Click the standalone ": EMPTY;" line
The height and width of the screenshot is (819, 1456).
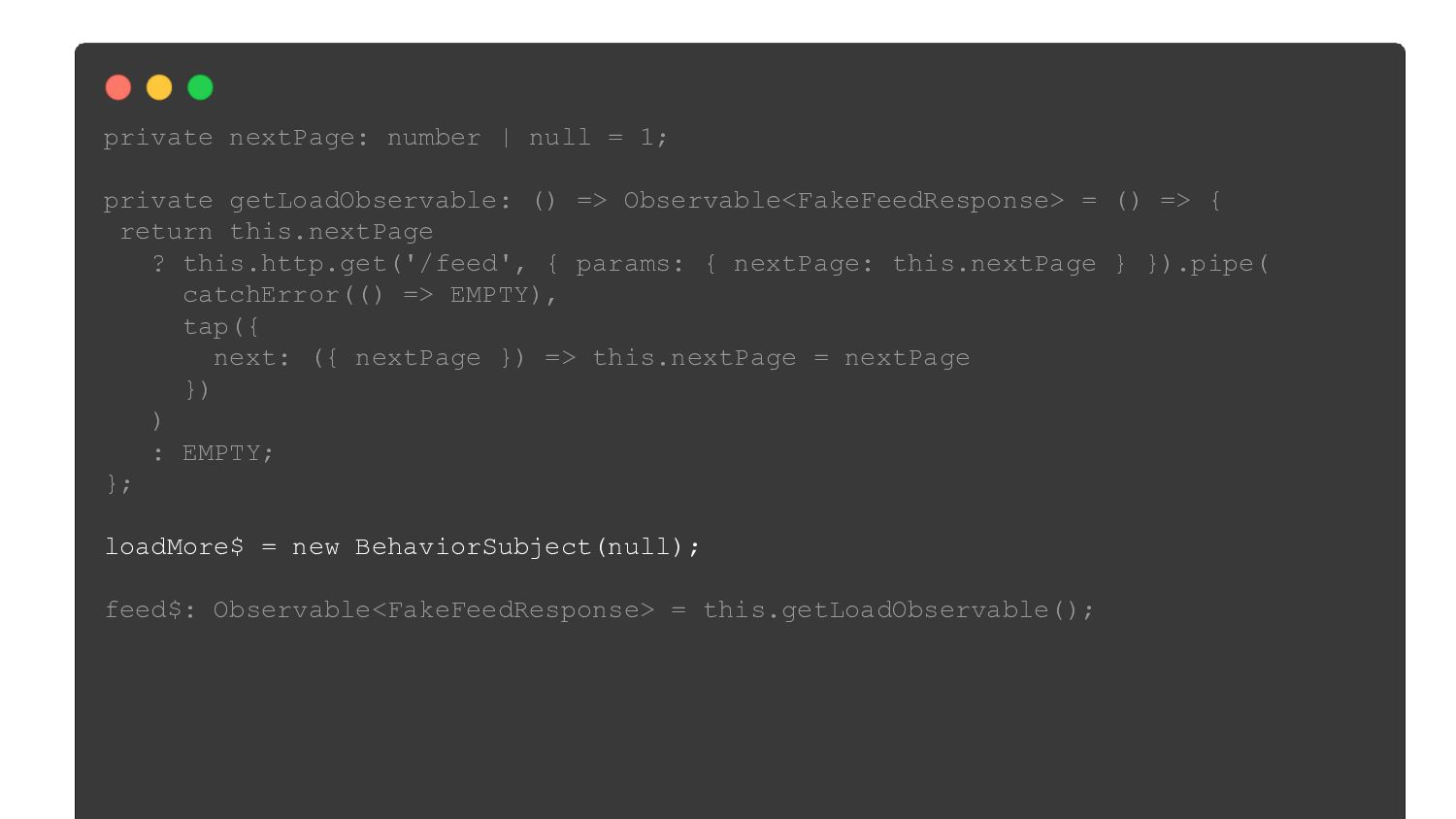214,453
